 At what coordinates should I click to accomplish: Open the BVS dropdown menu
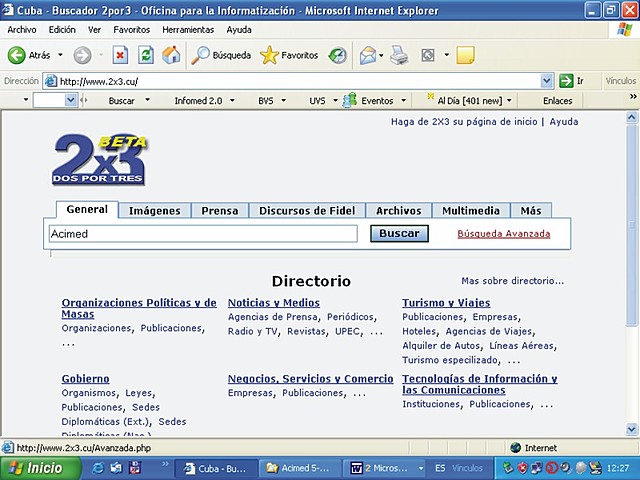[x=283, y=100]
